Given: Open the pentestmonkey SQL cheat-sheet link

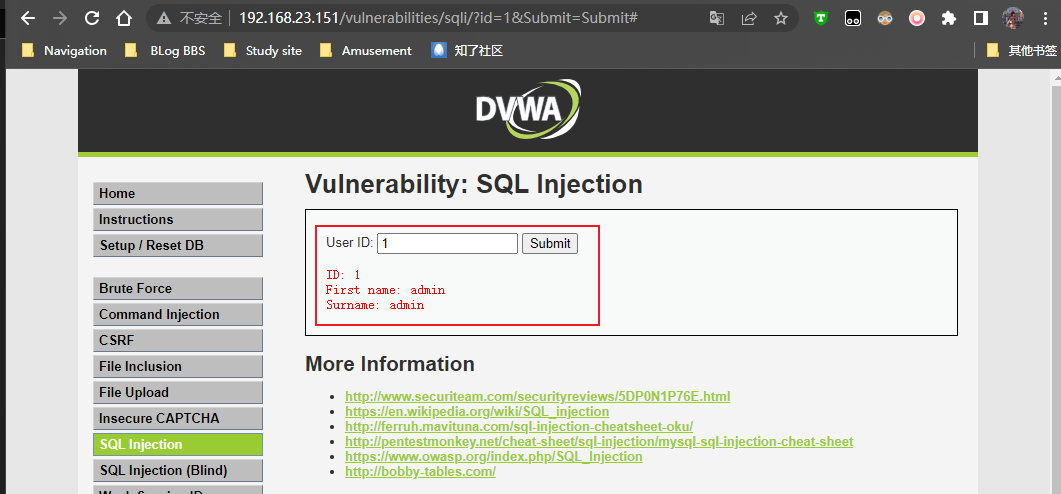Looking at the screenshot, I should [598, 441].
